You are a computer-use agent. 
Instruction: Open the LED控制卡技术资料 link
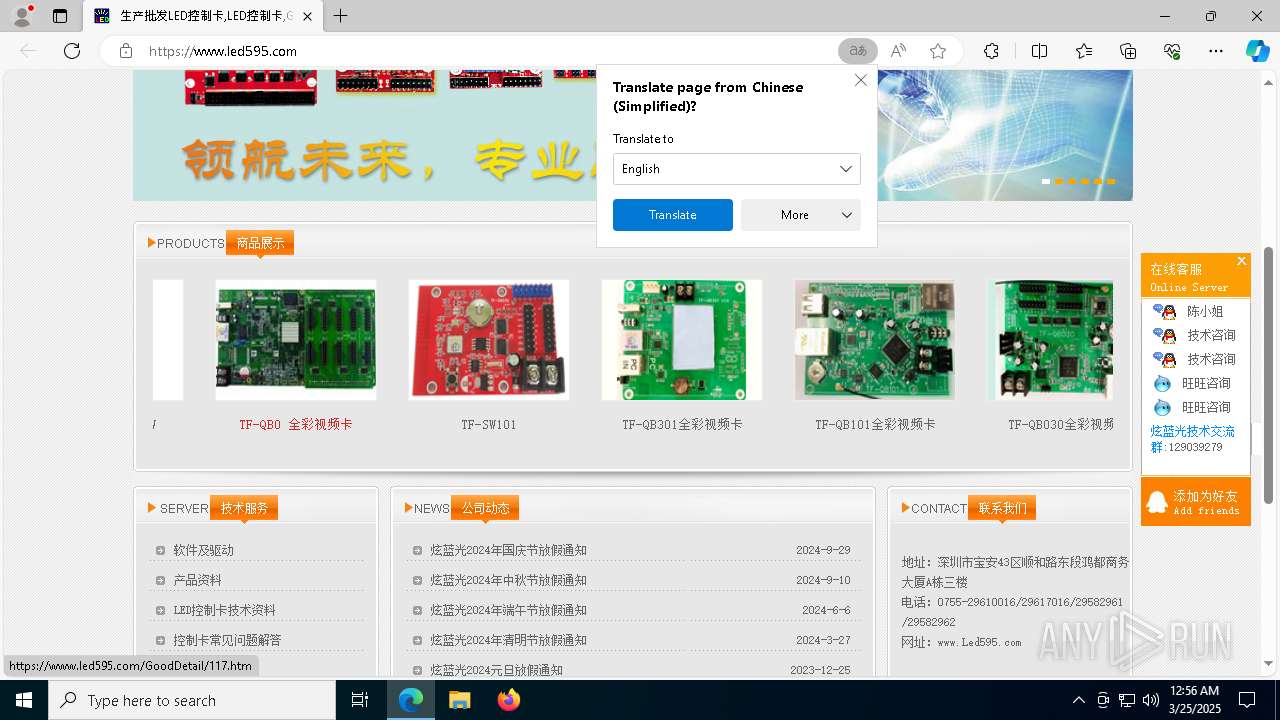224,610
